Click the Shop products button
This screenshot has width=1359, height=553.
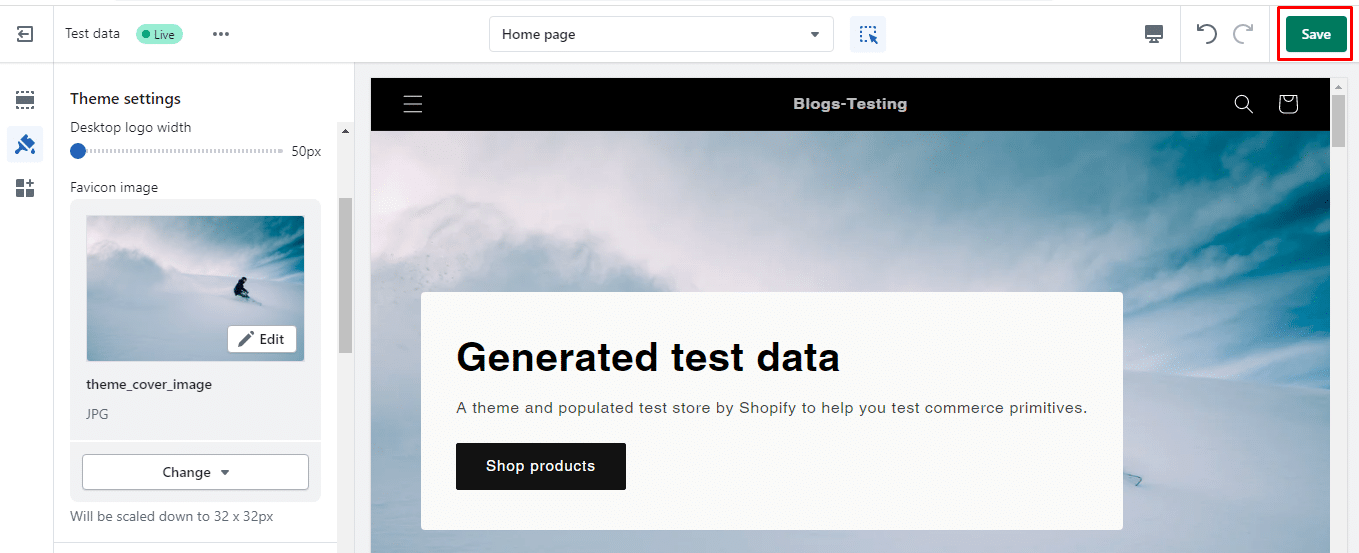[540, 466]
